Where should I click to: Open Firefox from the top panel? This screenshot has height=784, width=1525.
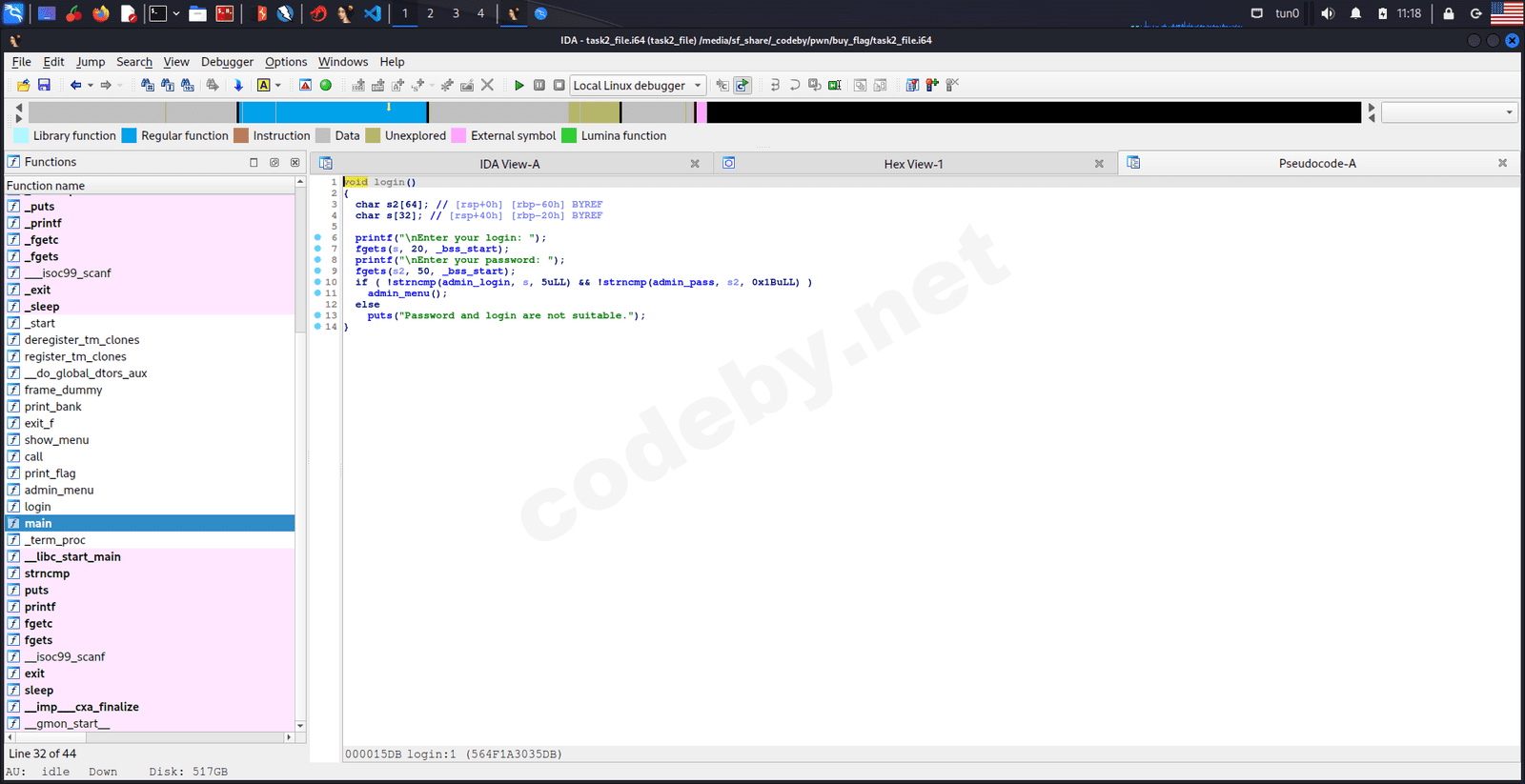[101, 13]
